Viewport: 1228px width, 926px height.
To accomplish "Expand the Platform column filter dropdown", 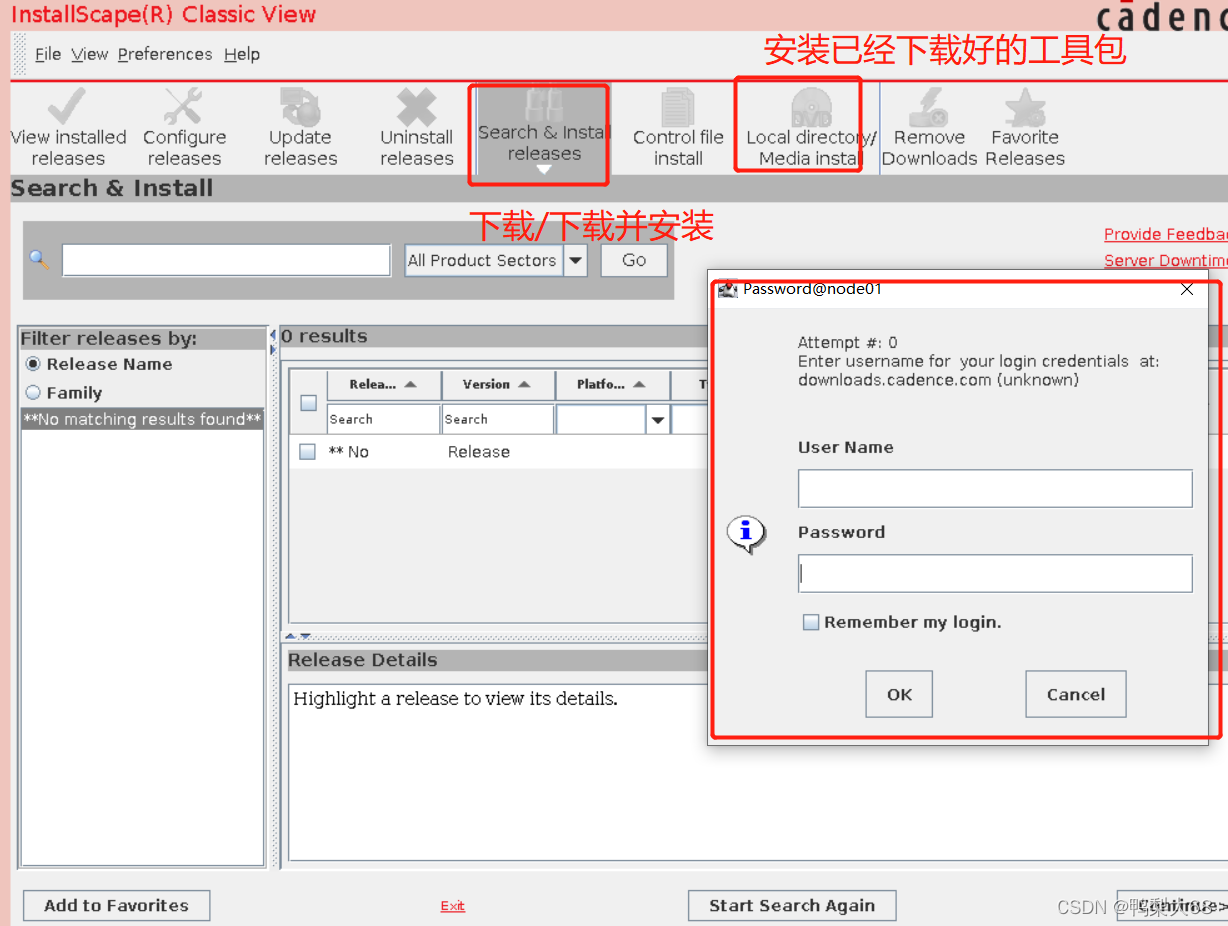I will click(x=658, y=419).
